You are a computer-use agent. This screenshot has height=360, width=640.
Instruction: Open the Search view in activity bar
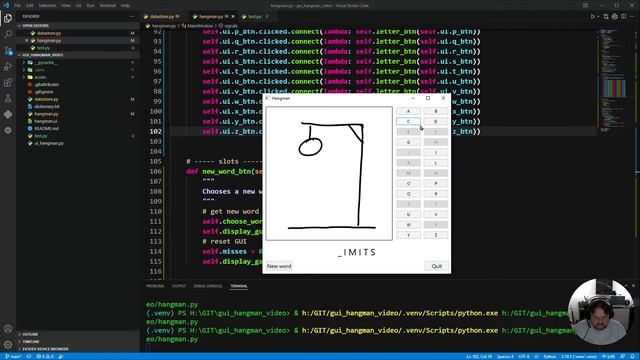[8, 34]
